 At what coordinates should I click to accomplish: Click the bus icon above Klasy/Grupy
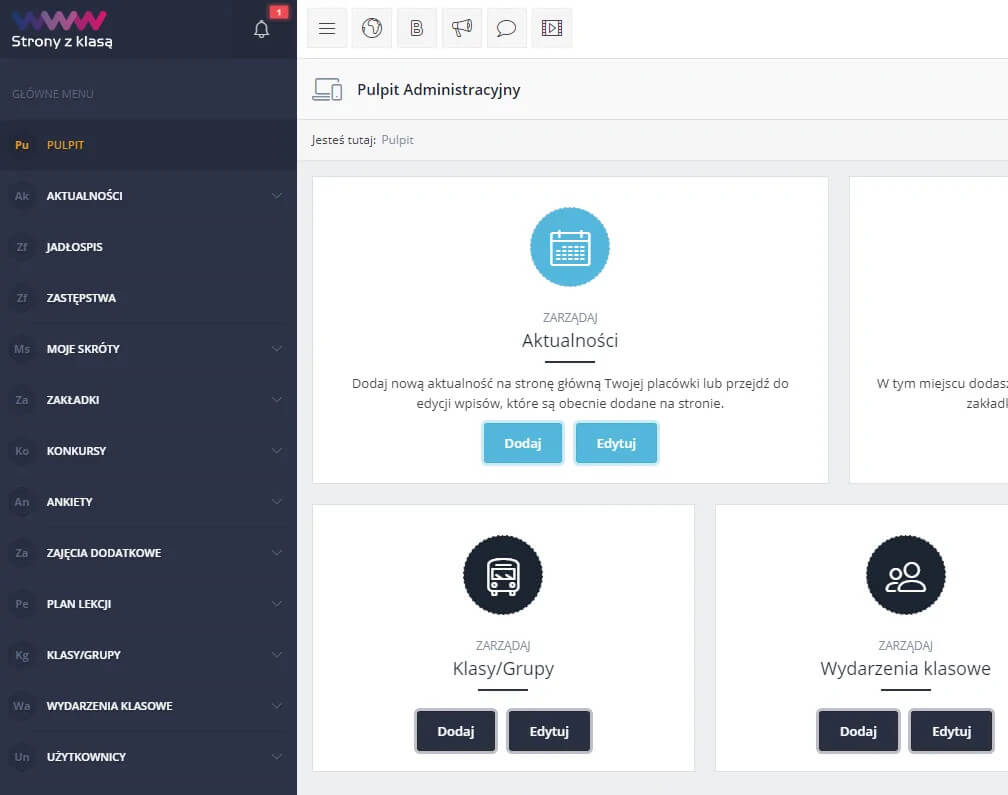pos(503,575)
